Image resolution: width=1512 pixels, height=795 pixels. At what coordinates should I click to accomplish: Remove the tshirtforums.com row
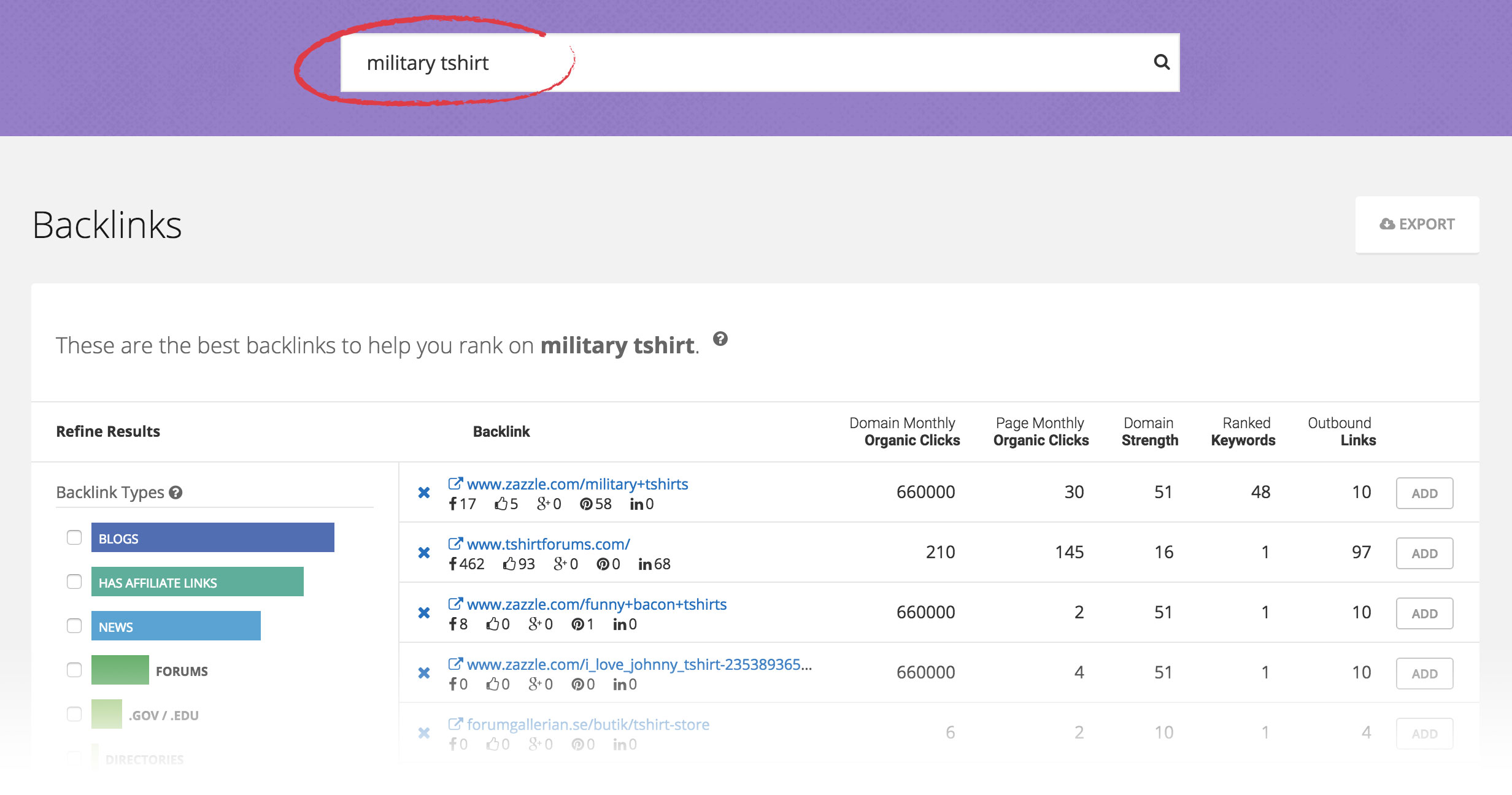click(x=424, y=553)
